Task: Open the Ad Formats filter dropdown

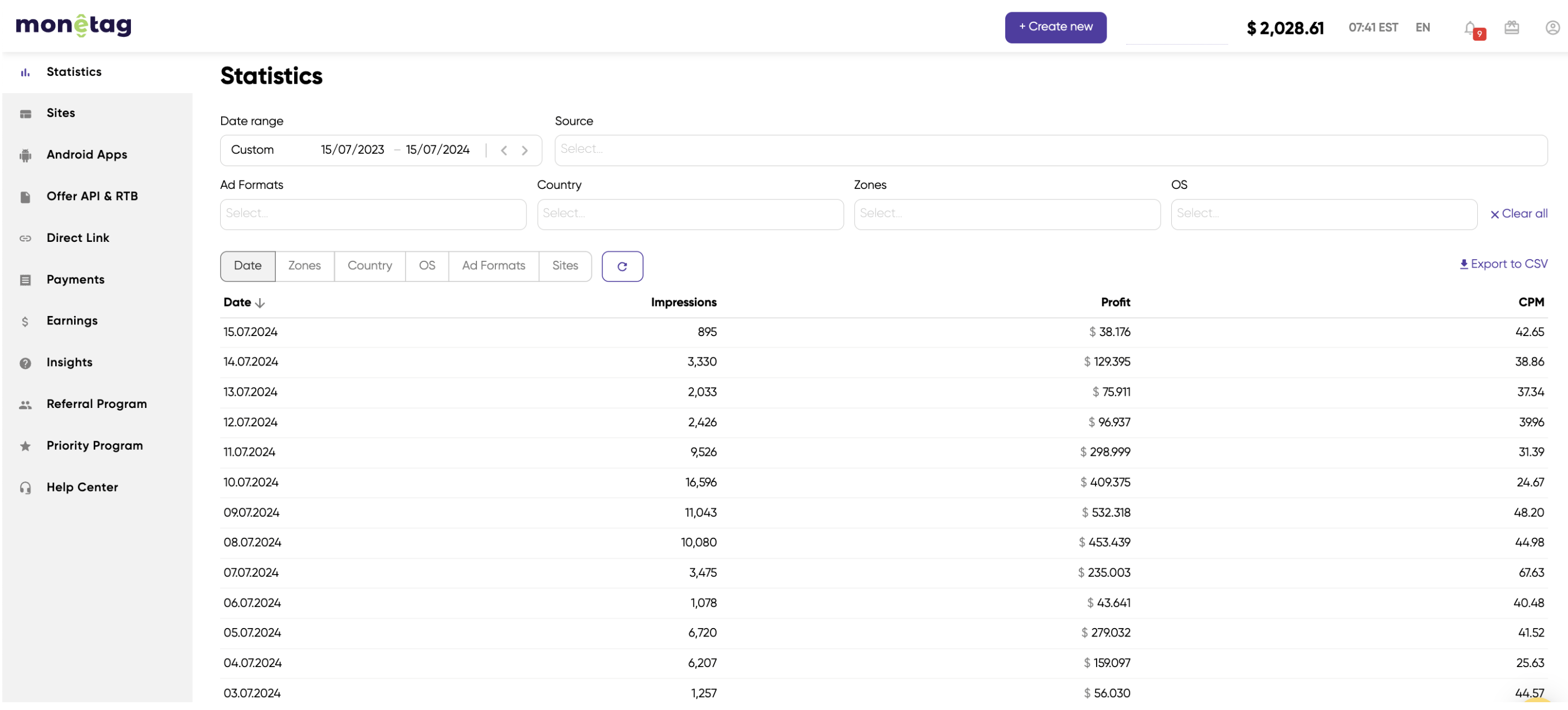Action: point(373,214)
